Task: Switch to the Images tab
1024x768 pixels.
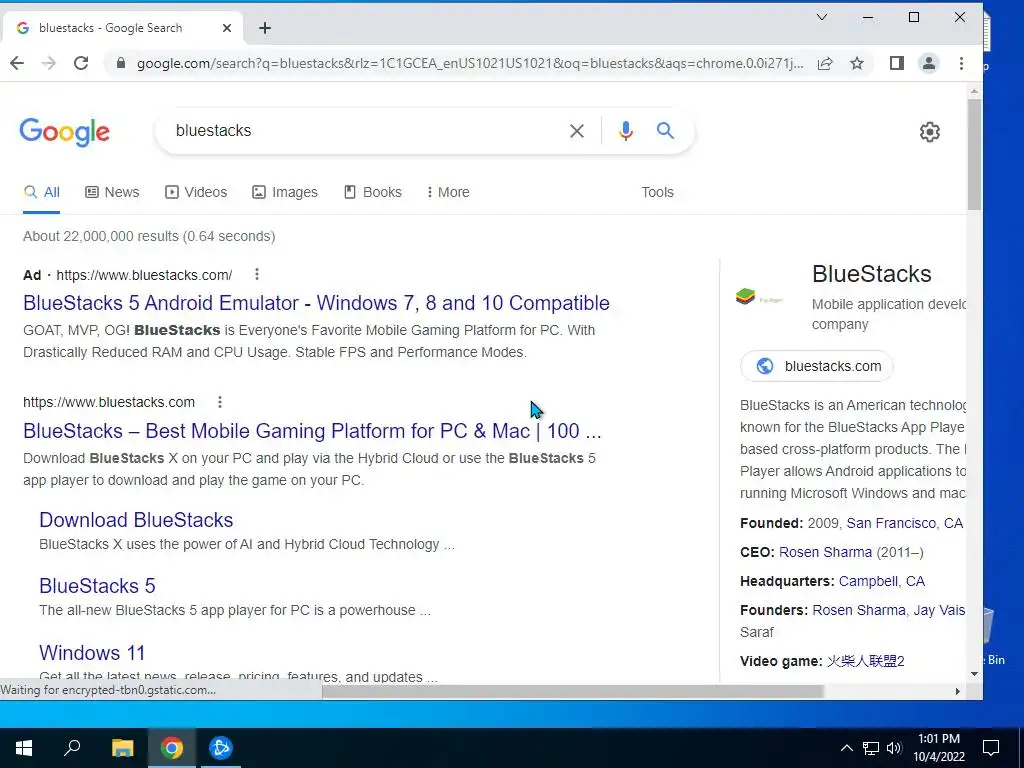Action: (285, 192)
